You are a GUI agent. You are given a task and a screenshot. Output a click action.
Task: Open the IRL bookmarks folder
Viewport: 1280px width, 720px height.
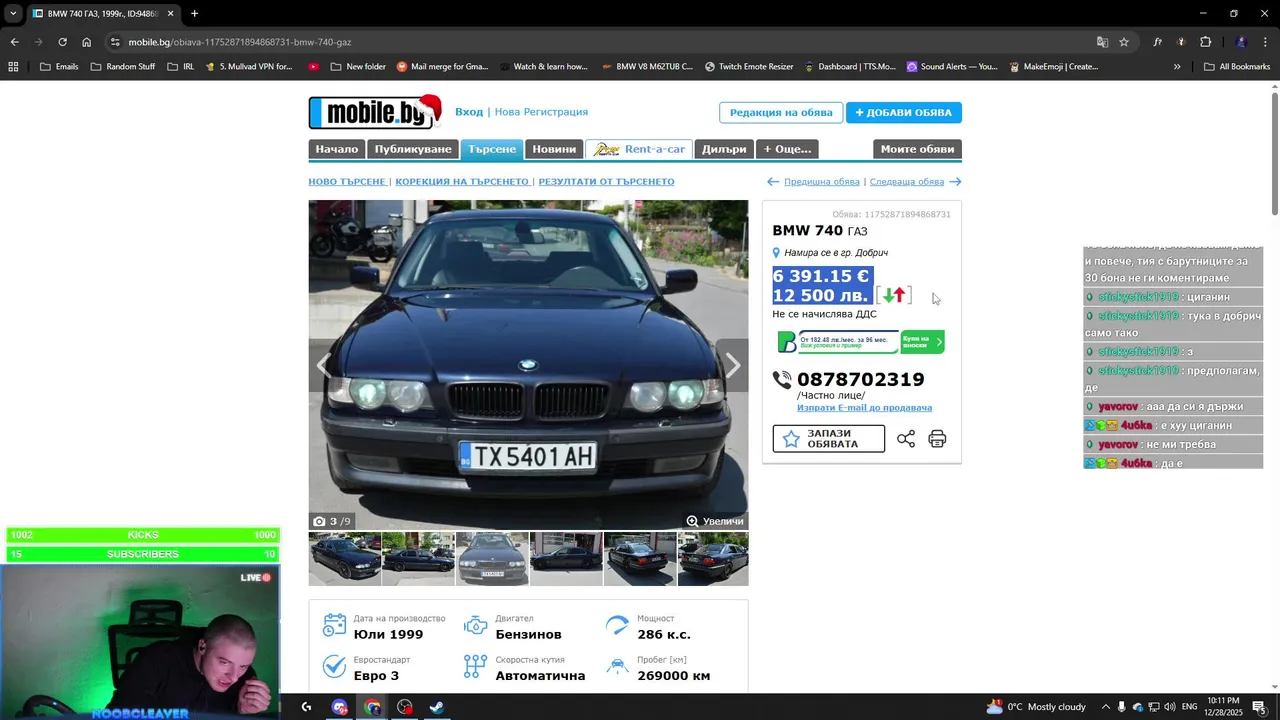181,67
